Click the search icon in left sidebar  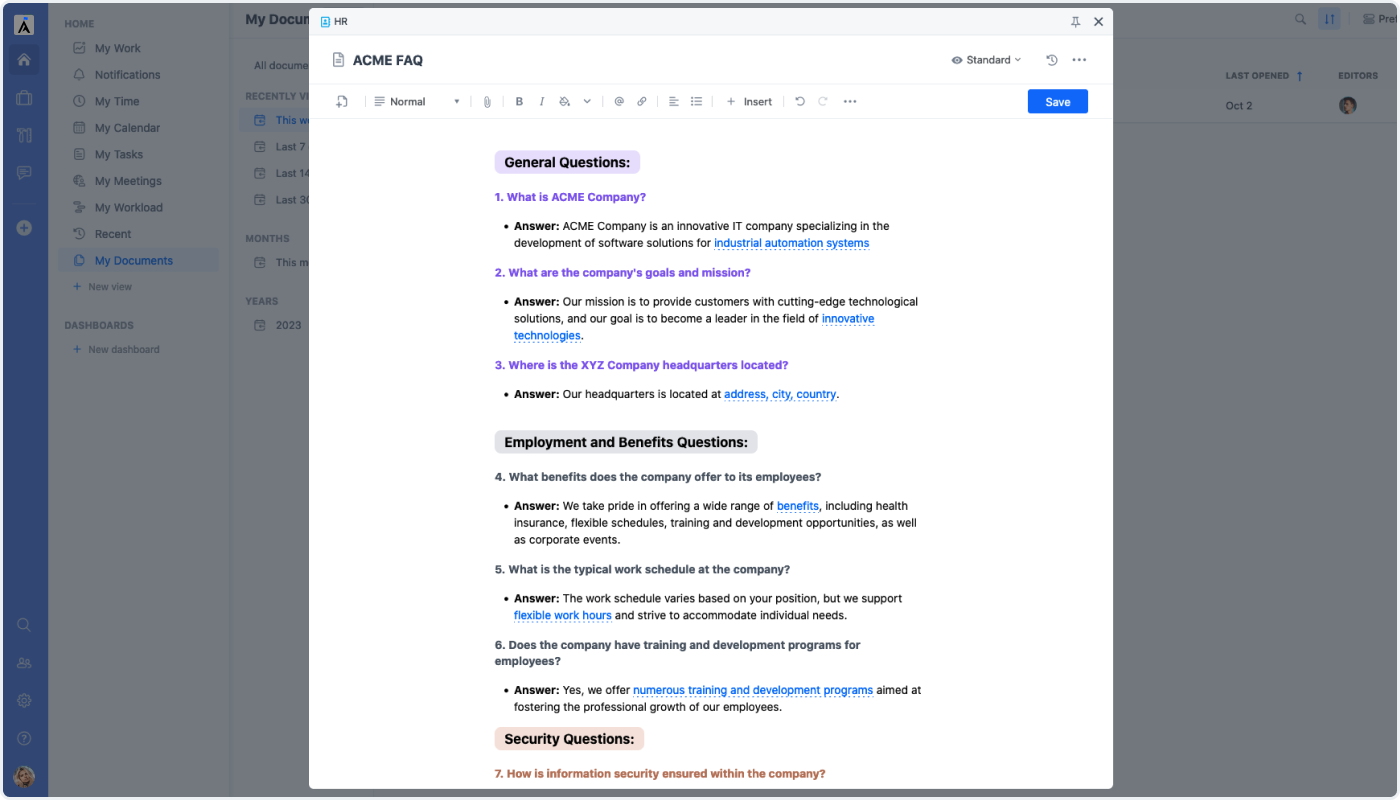24,625
